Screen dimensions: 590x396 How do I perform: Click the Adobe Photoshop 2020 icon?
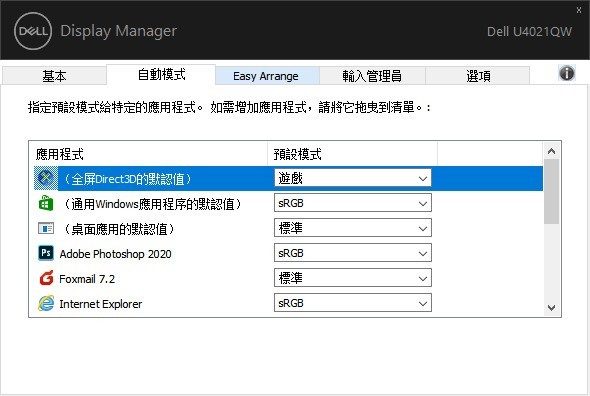pyautogui.click(x=46, y=253)
